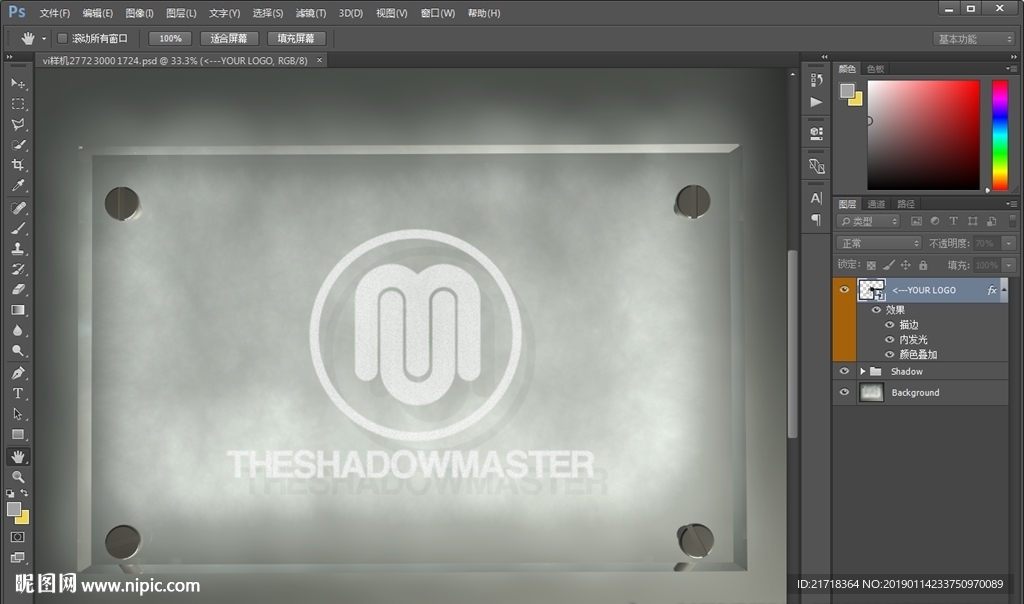Viewport: 1024px width, 604px height.
Task: Select the Hand tool in toolbox
Action: click(18, 456)
